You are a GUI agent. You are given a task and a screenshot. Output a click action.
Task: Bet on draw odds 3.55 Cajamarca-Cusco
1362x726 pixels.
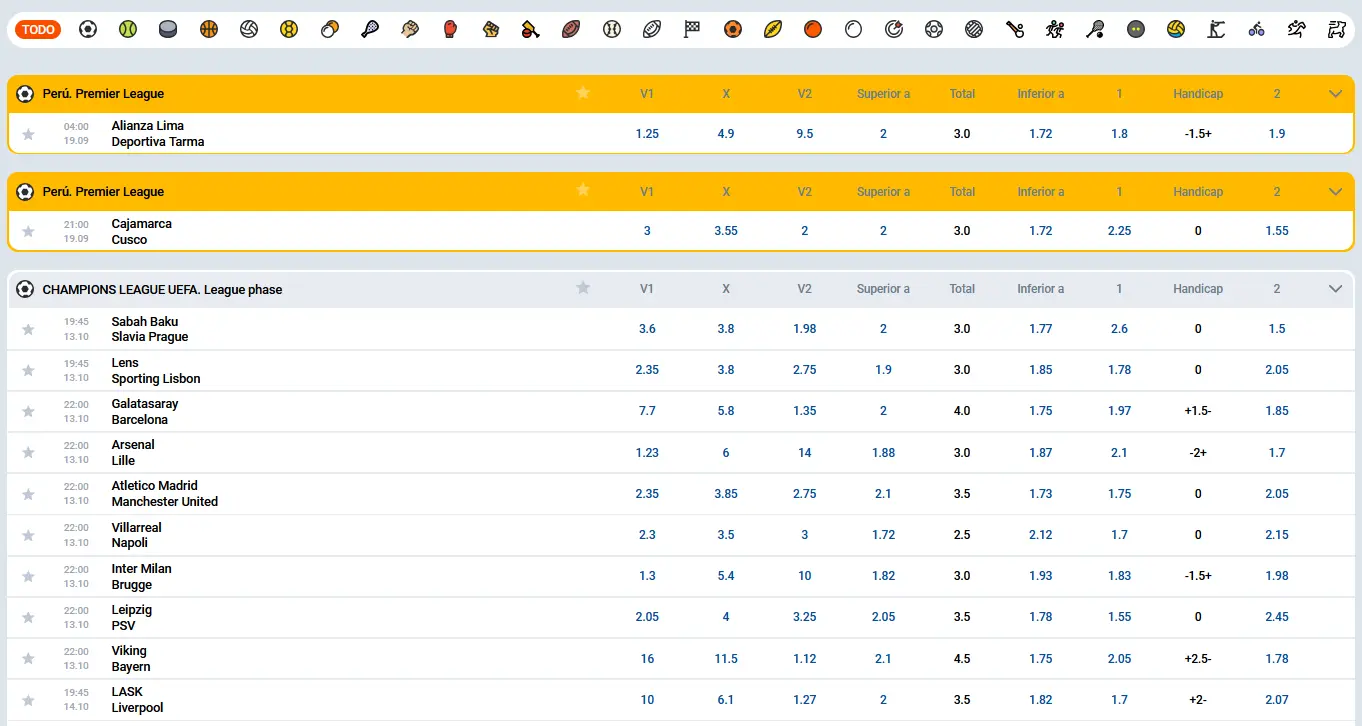click(726, 231)
